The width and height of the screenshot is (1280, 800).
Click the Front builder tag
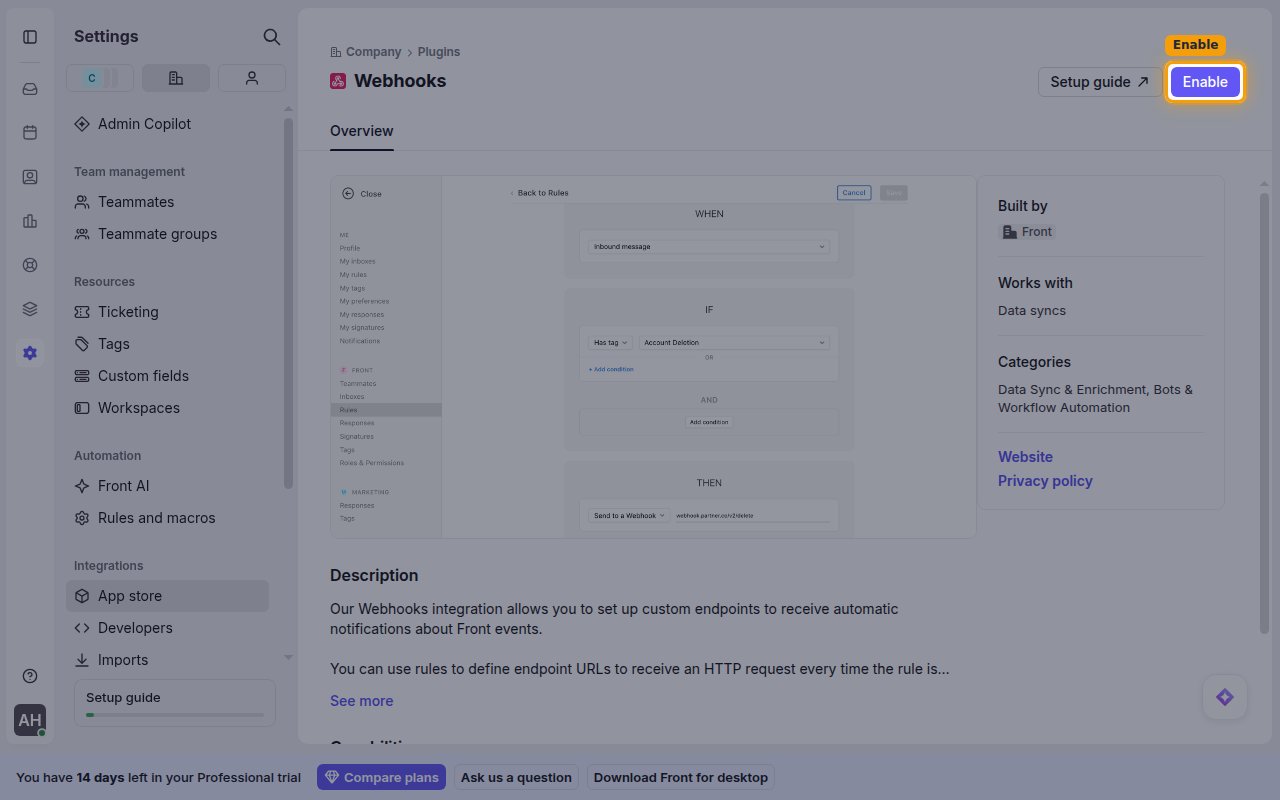click(1027, 232)
